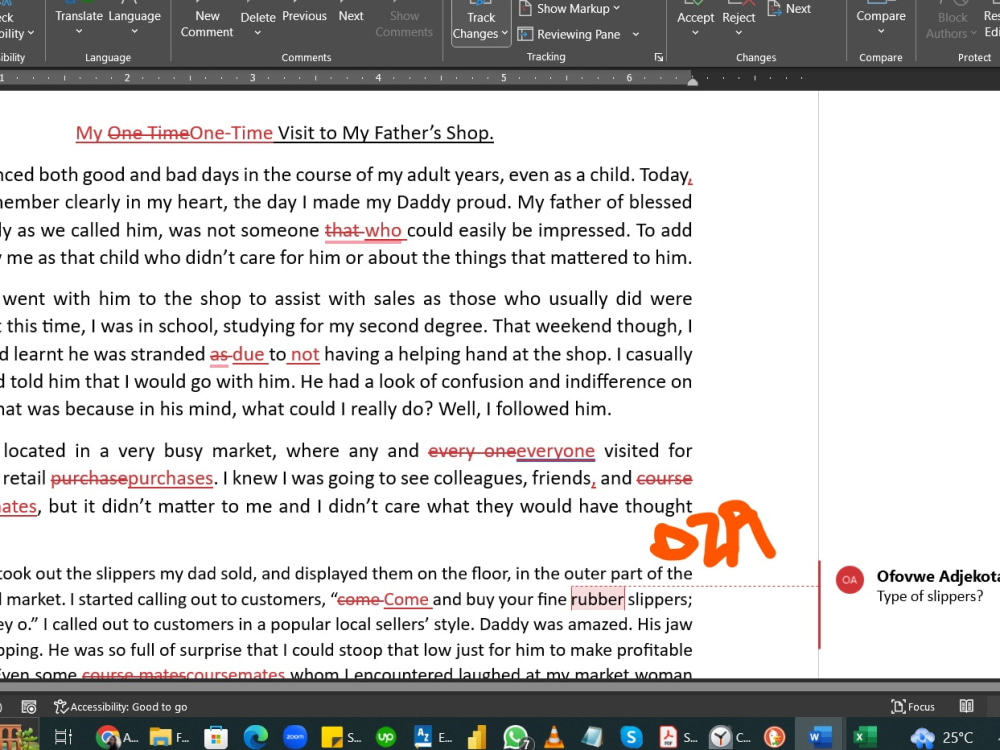1000x750 pixels.
Task: Open Power BI from the taskbar
Action: click(477, 737)
